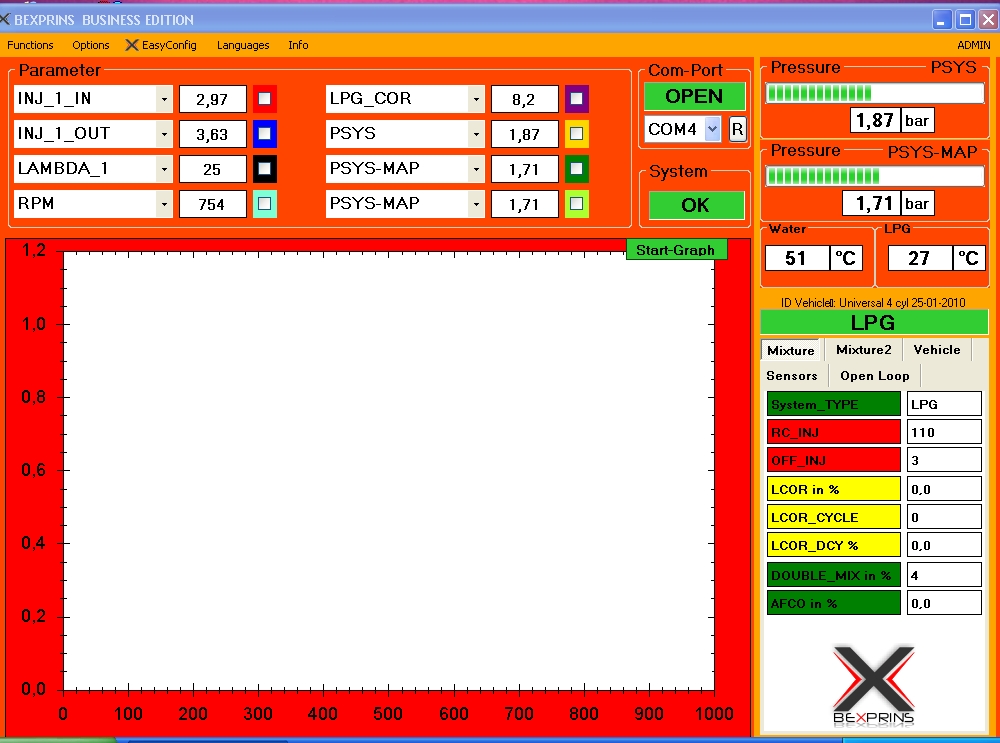Viewport: 1000px width, 743px height.
Task: Expand the LPG_COR parameter dropdown
Action: 476,99
